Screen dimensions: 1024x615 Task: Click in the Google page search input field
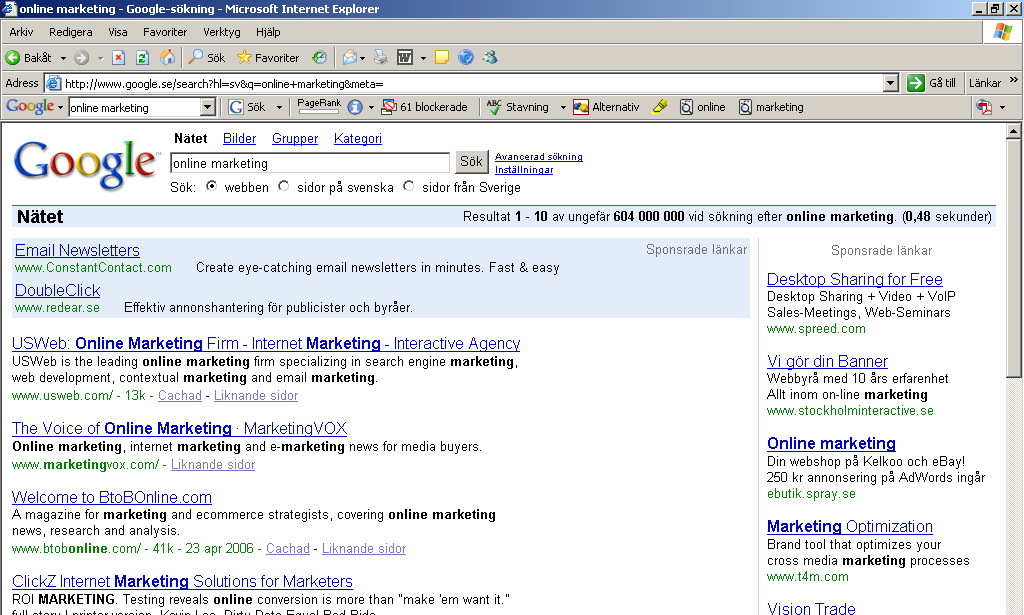click(x=310, y=163)
